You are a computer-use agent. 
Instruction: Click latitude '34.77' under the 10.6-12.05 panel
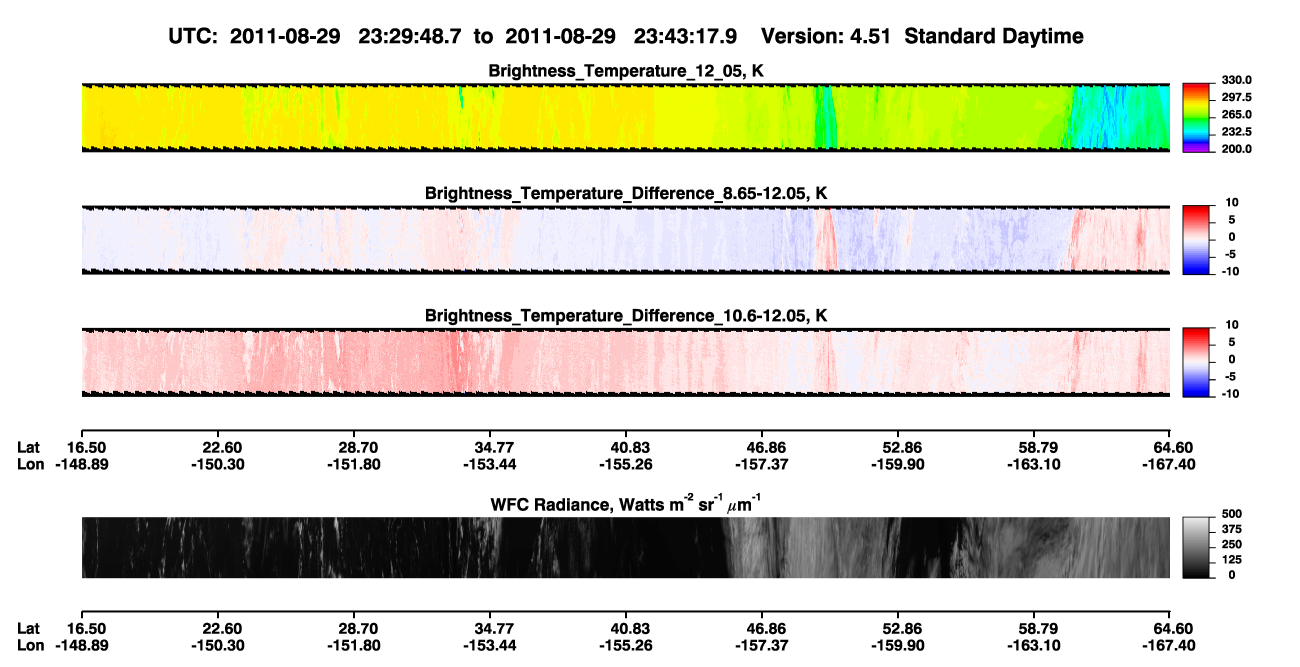coord(489,448)
